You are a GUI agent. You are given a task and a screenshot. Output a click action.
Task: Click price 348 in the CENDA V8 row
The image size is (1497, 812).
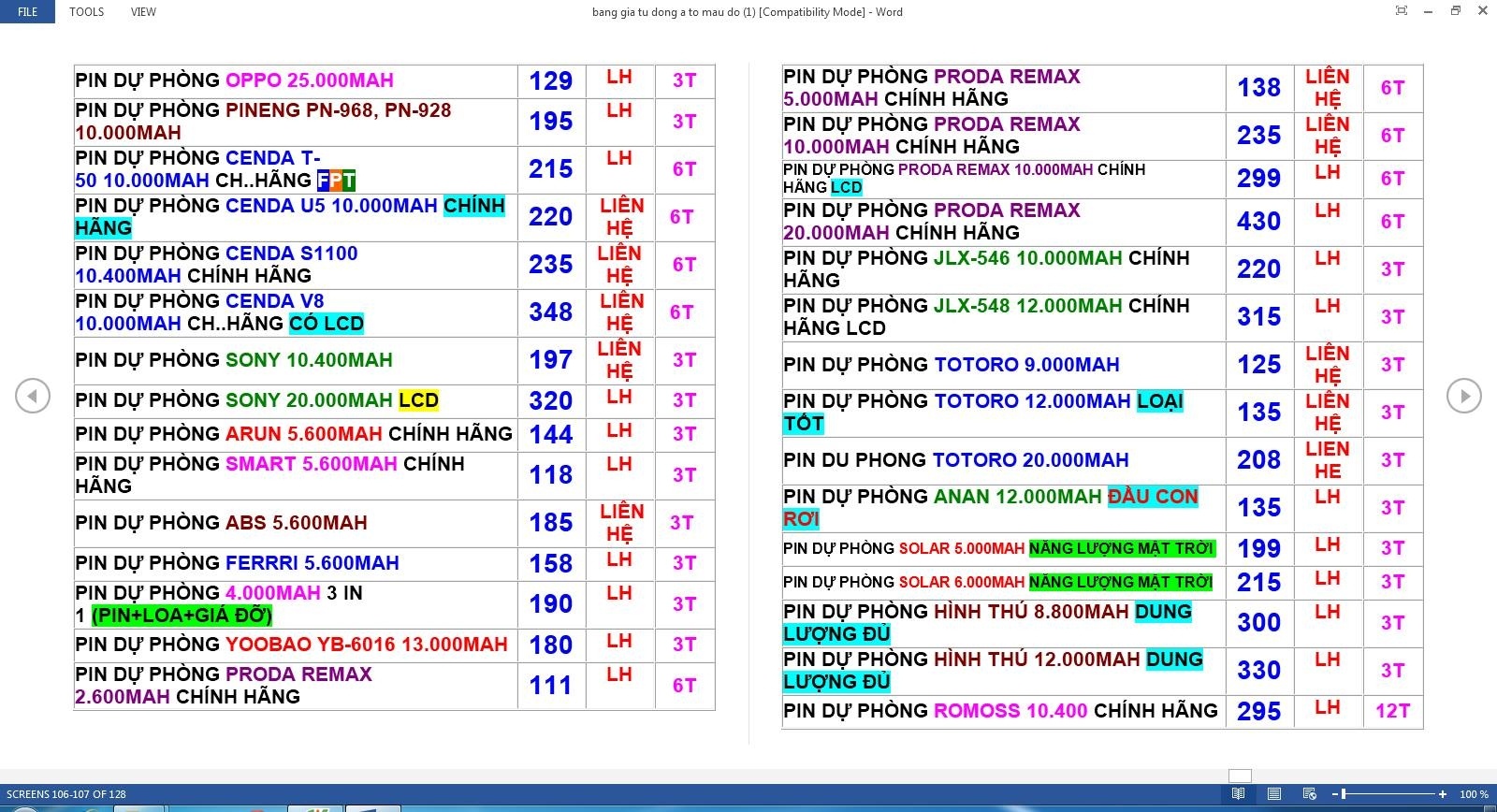tap(551, 312)
